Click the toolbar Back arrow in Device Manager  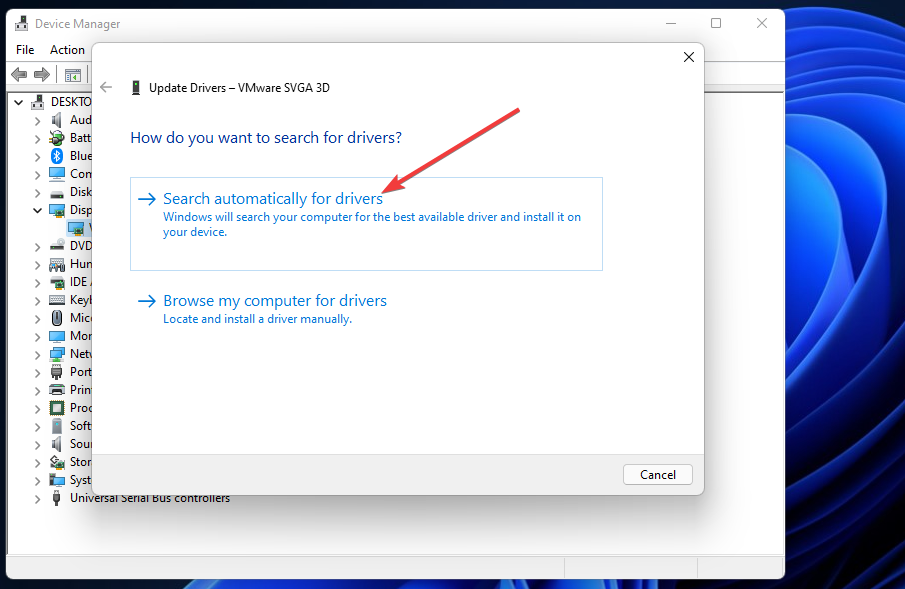19,74
